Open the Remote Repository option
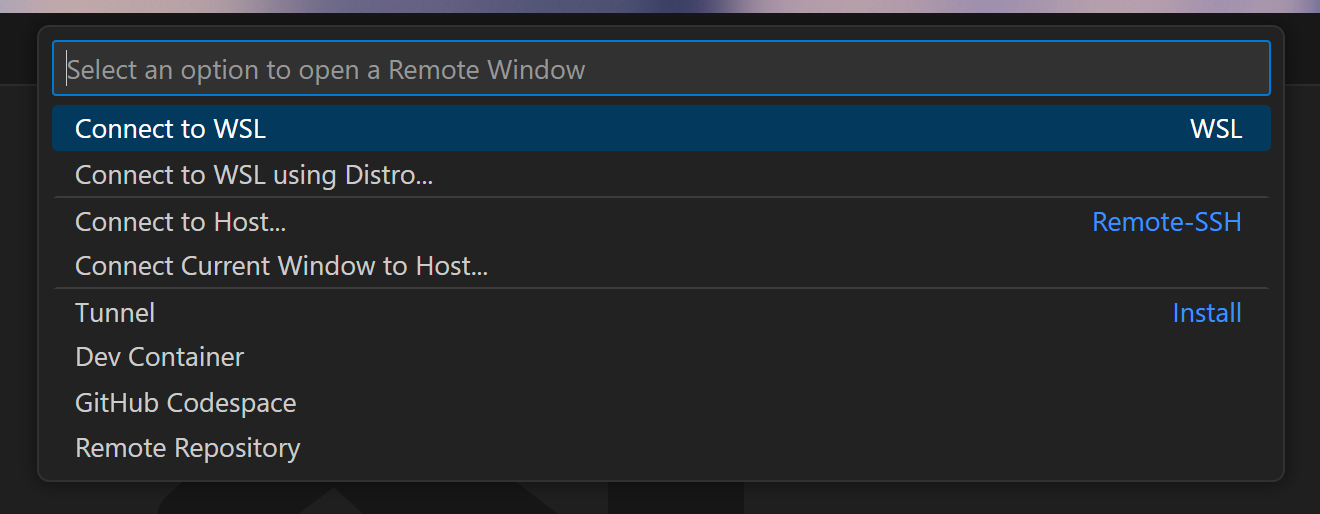The width and height of the screenshot is (1320, 514). click(x=187, y=448)
